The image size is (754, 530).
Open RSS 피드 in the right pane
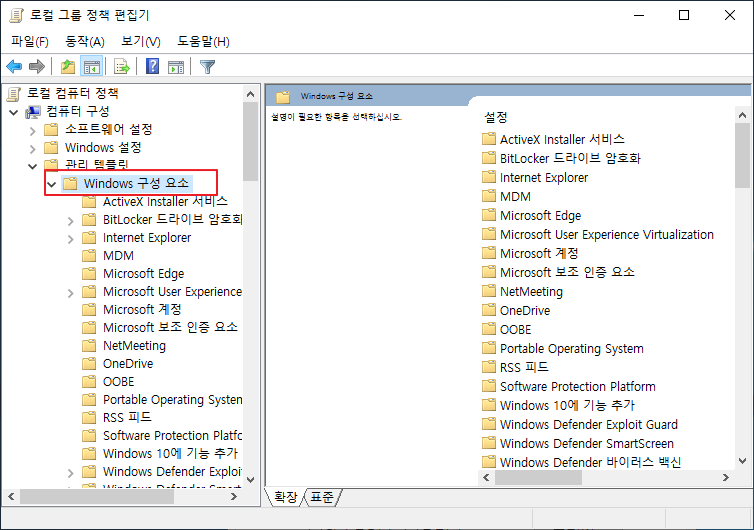coord(524,367)
